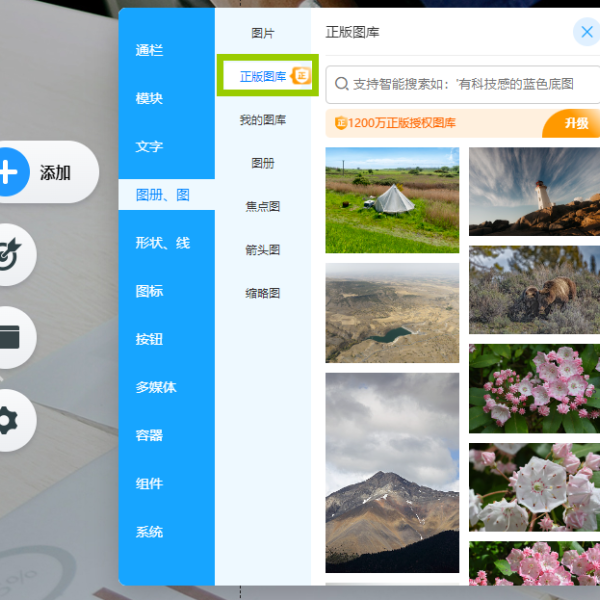
Task: Select 图标 category
Action: tap(149, 291)
